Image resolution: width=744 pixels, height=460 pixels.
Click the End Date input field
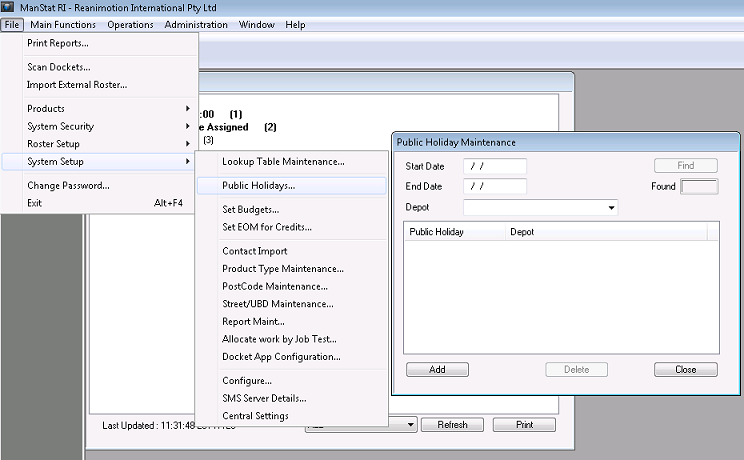pos(495,186)
